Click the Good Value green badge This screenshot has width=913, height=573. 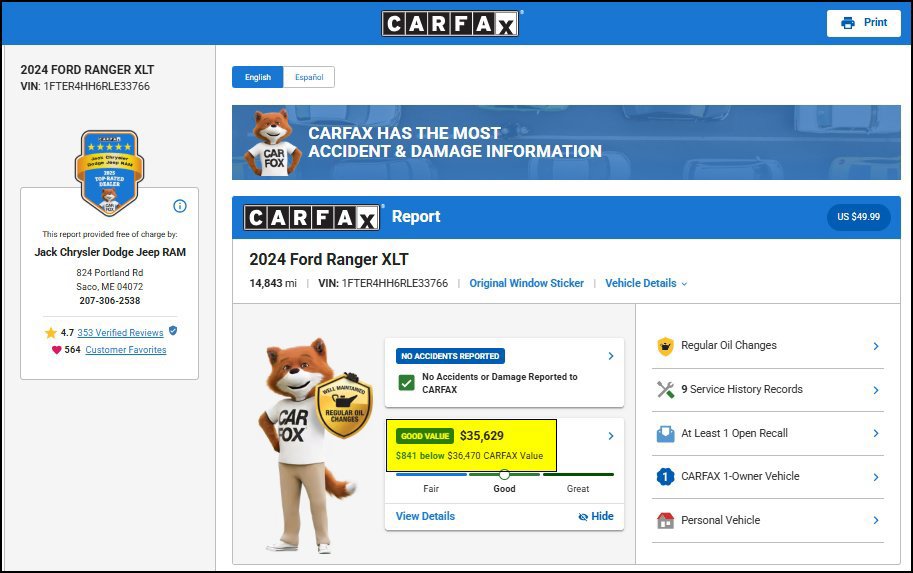tap(425, 436)
